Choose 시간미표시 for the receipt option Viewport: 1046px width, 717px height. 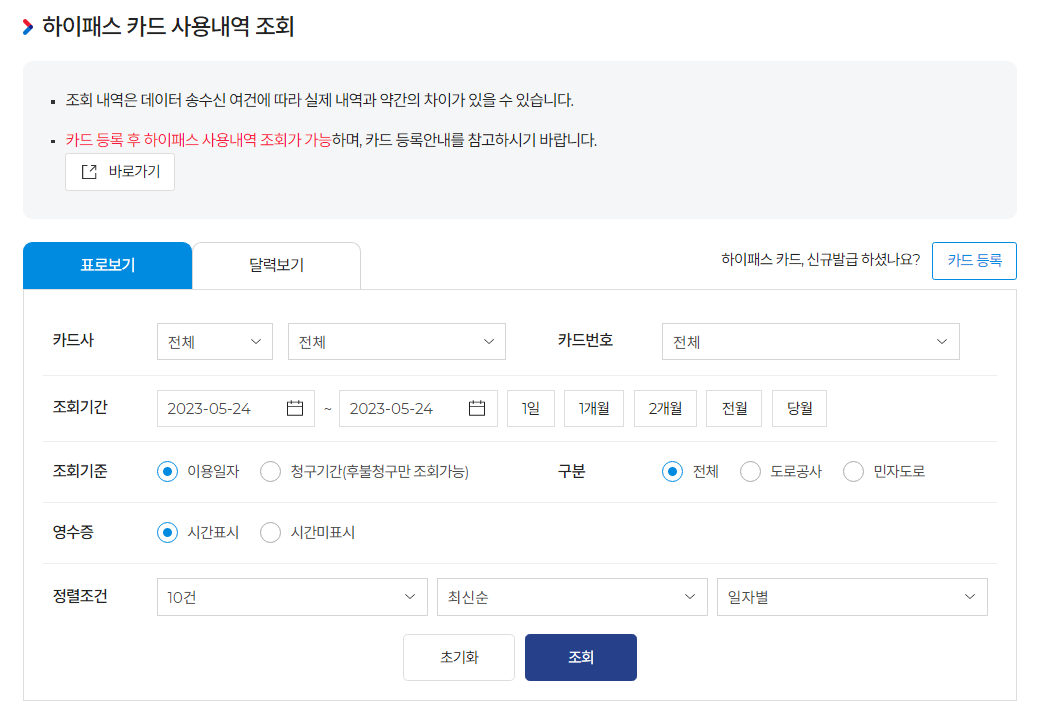270,533
